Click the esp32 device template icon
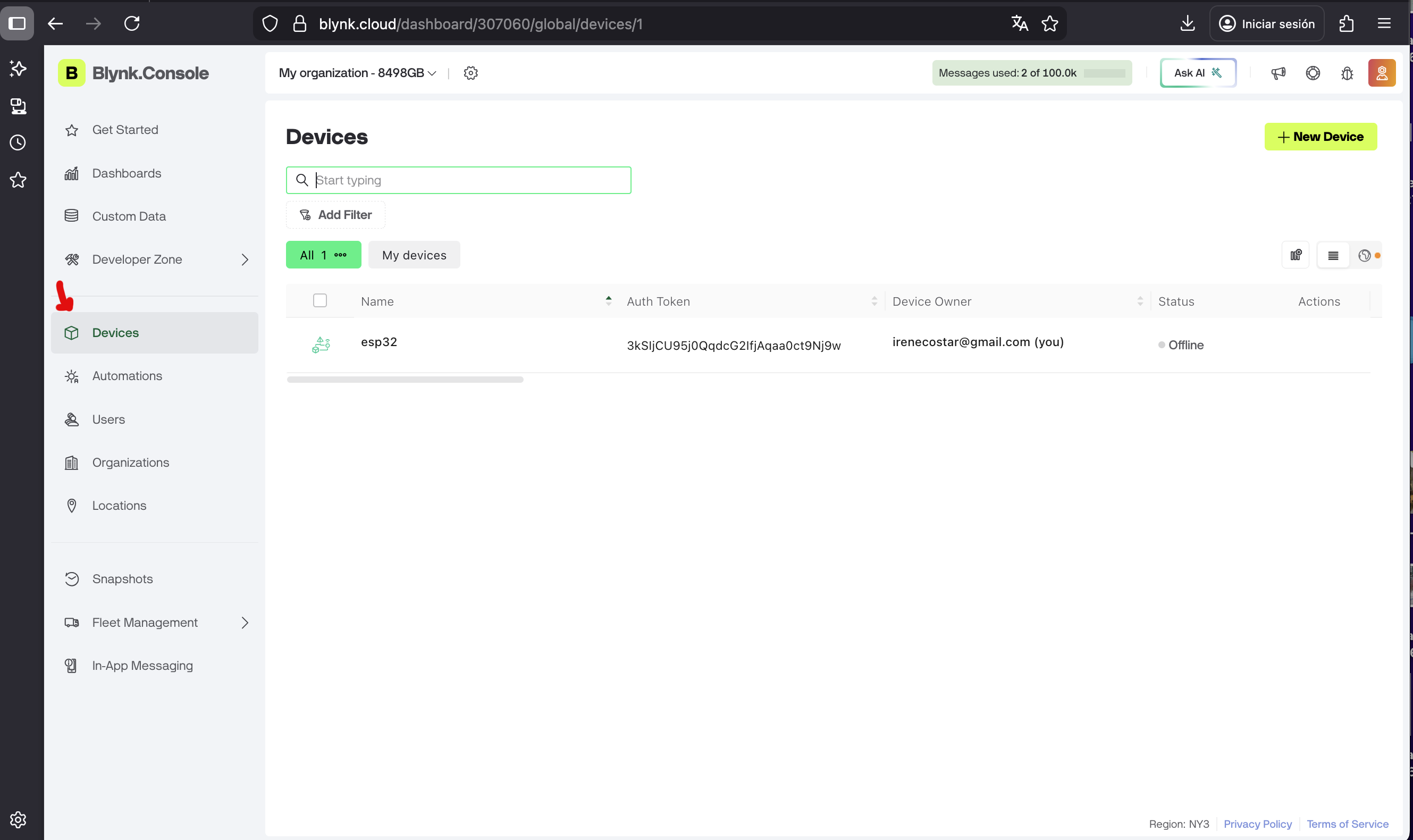This screenshot has height=840, width=1413. coord(321,345)
